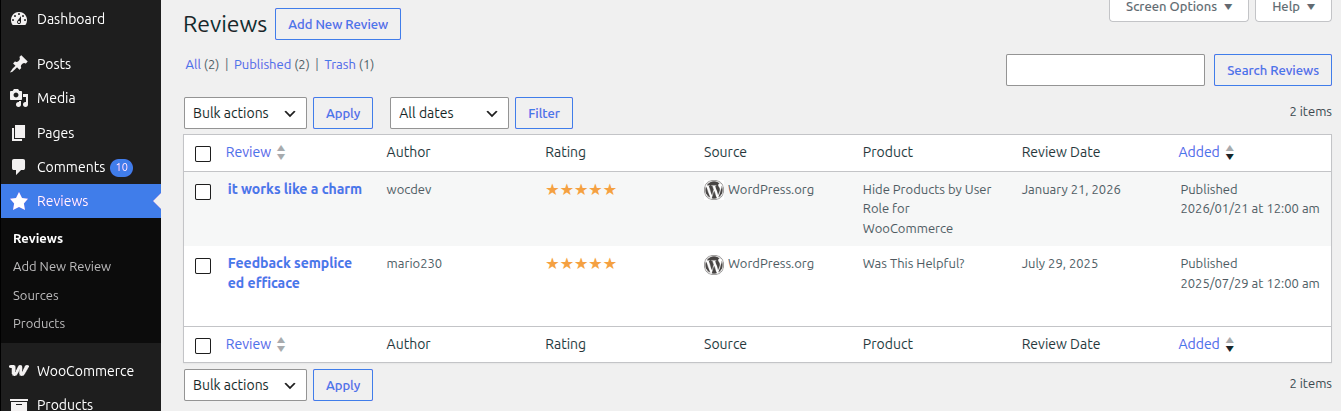Click the Add New Review button
Screen dimensions: 1341x411
click(x=338, y=24)
